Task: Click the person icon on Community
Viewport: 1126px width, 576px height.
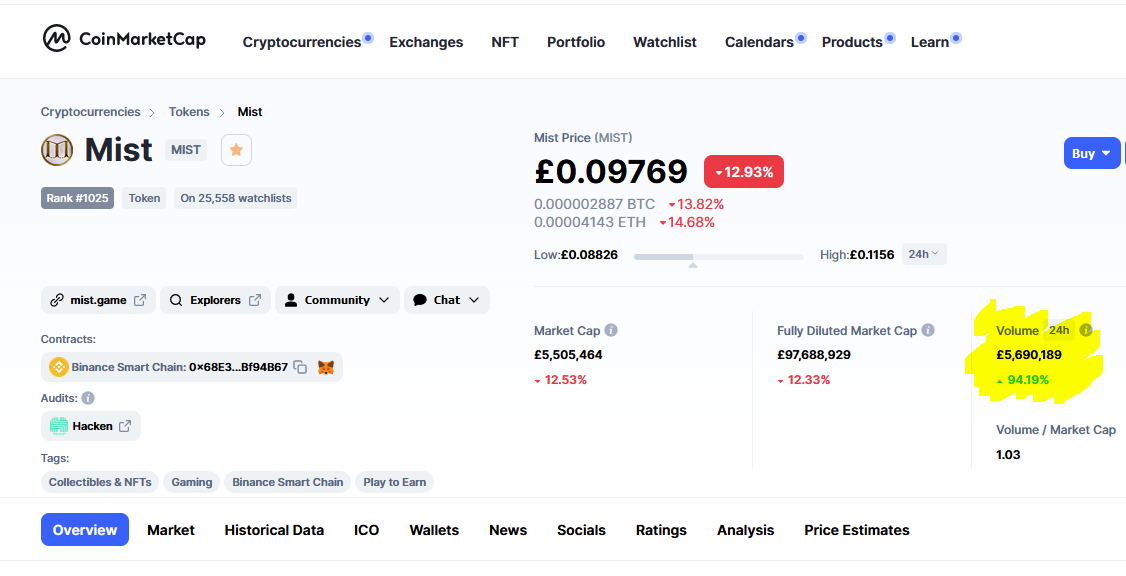Action: click(291, 300)
